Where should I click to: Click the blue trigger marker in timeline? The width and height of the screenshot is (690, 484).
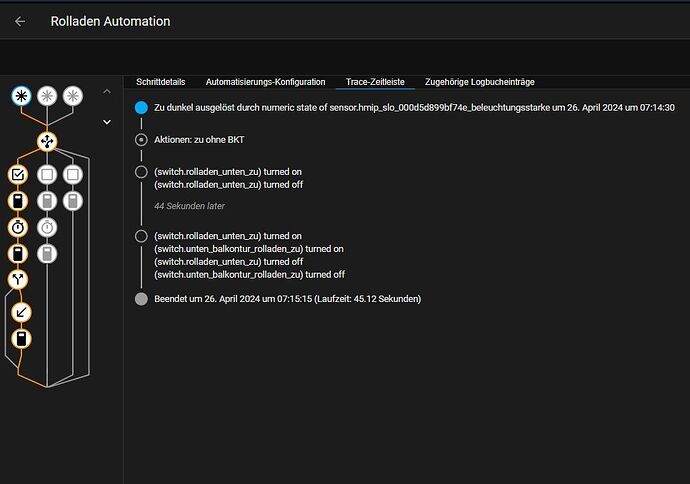pyautogui.click(x=141, y=107)
